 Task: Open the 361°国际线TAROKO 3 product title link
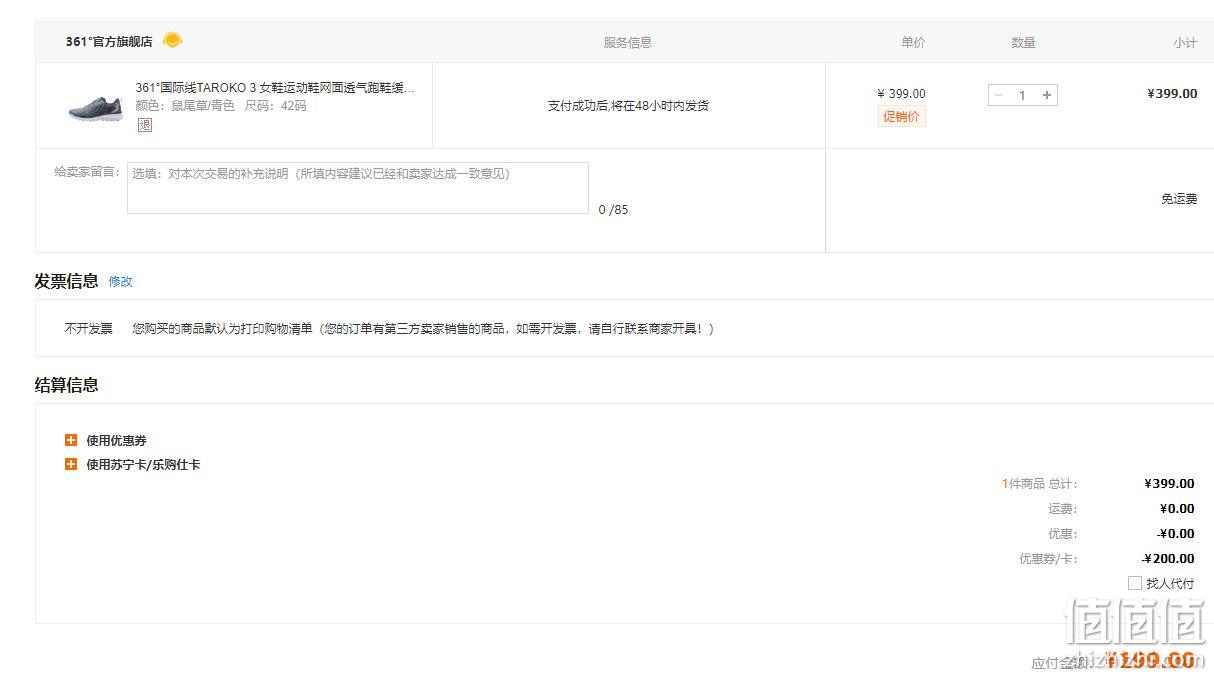(x=275, y=88)
